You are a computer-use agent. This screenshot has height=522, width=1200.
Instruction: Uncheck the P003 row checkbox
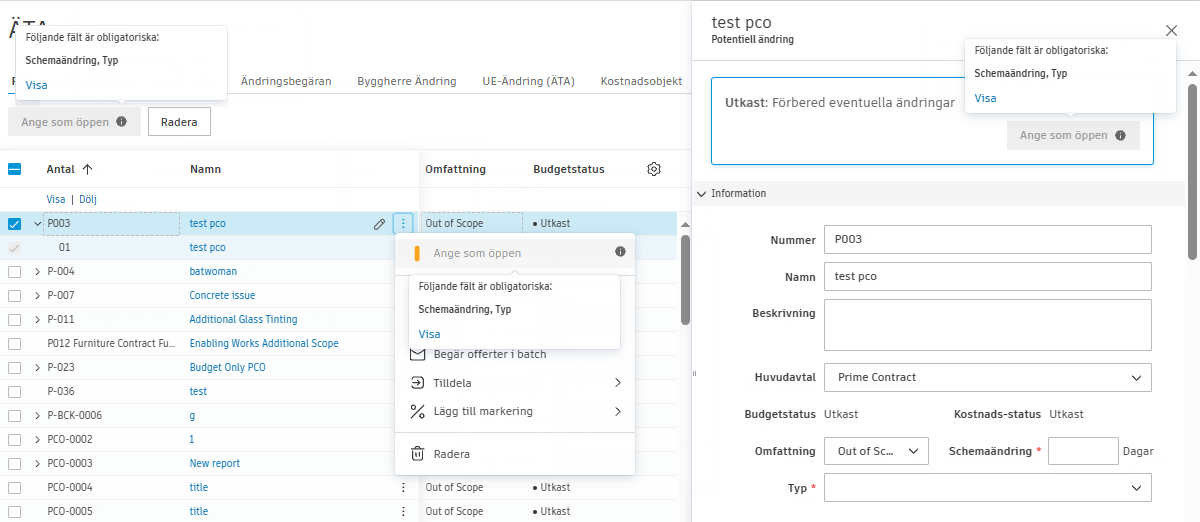click(x=15, y=224)
